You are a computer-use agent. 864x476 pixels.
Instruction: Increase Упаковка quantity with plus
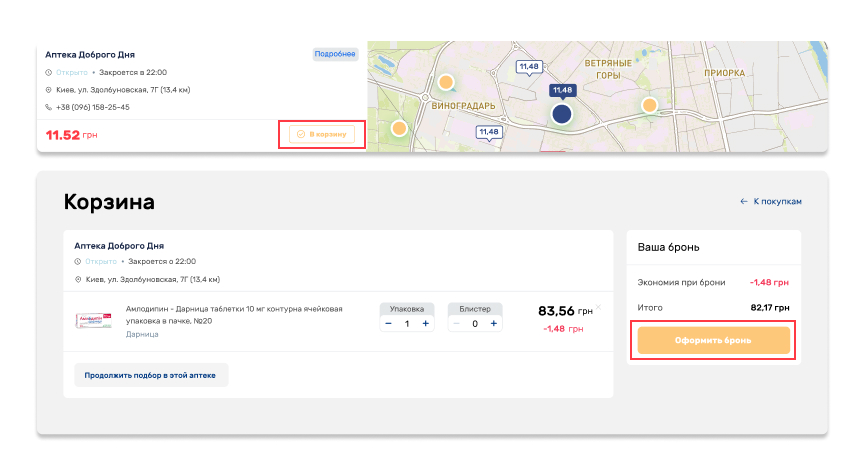[x=425, y=324]
